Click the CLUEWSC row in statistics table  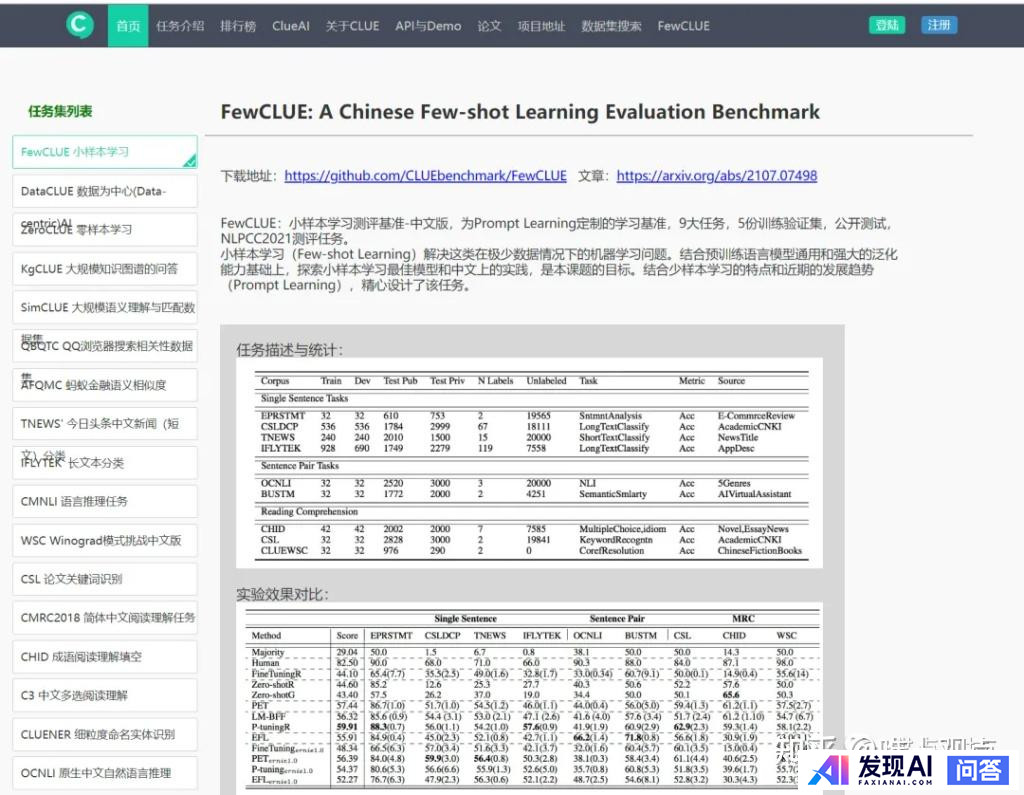(x=531, y=551)
